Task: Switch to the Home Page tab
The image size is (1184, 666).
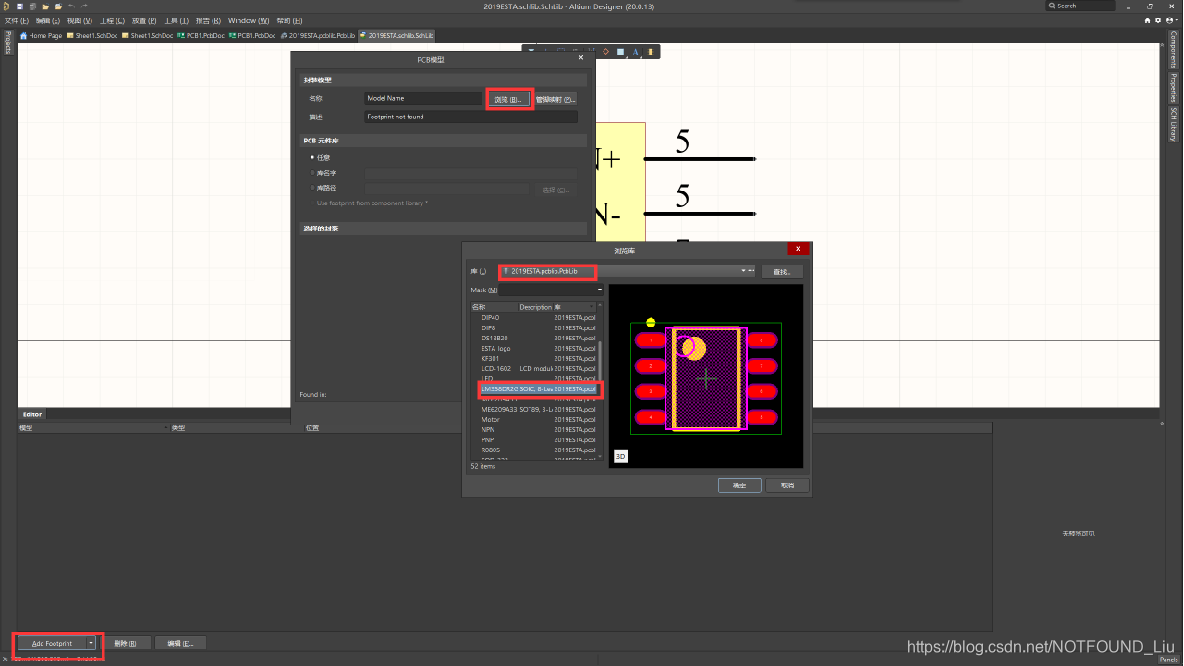Action: 42,35
